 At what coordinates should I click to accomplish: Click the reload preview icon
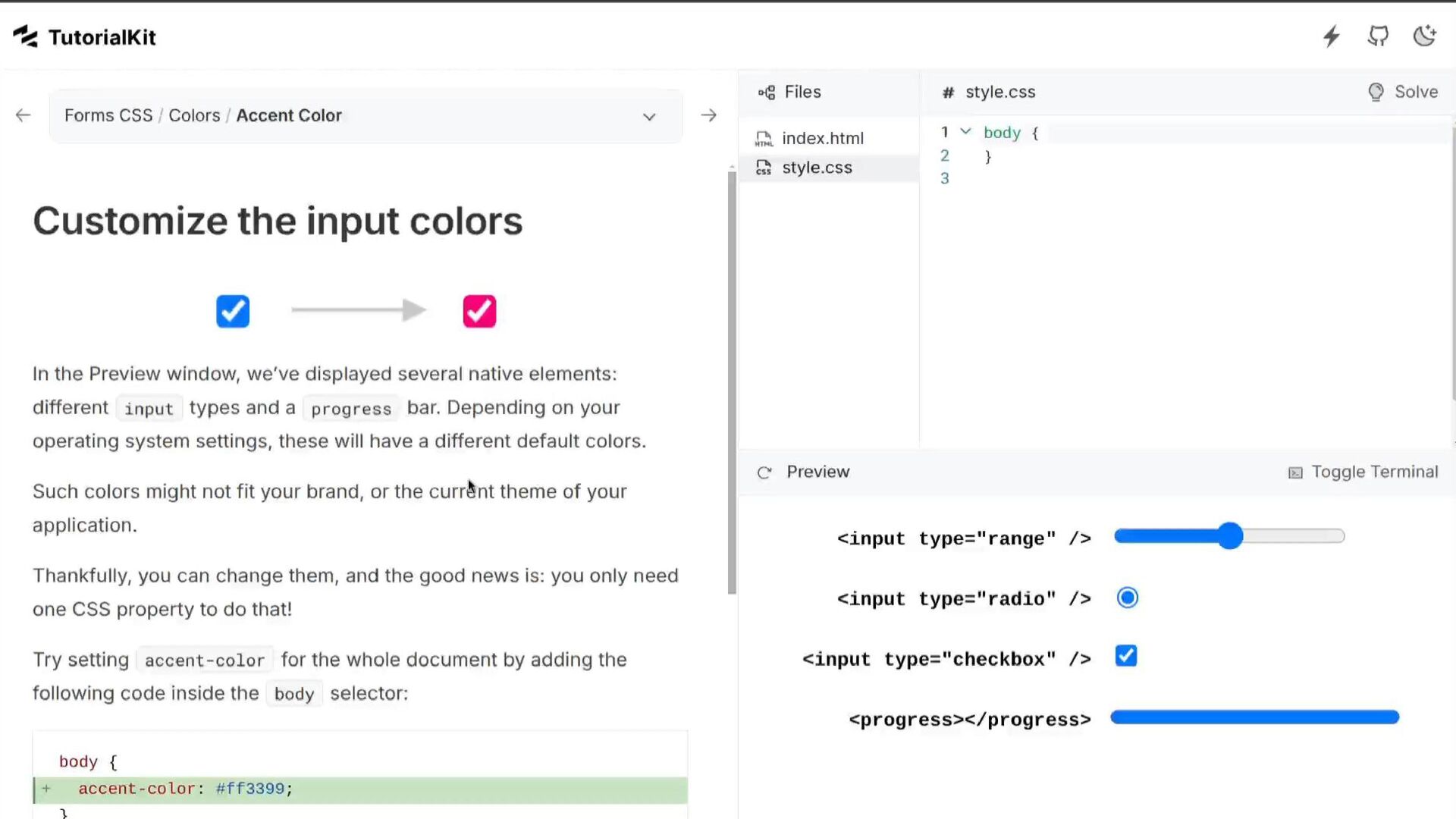[764, 472]
